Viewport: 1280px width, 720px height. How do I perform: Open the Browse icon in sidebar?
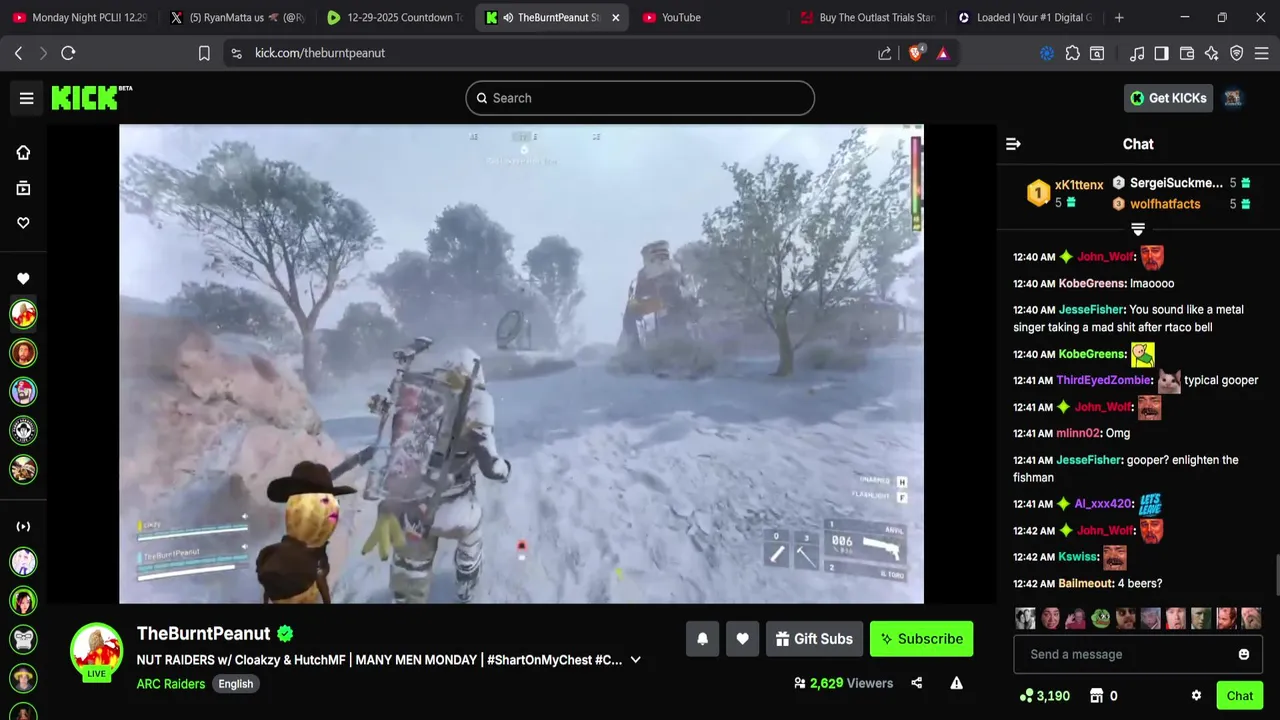23,188
